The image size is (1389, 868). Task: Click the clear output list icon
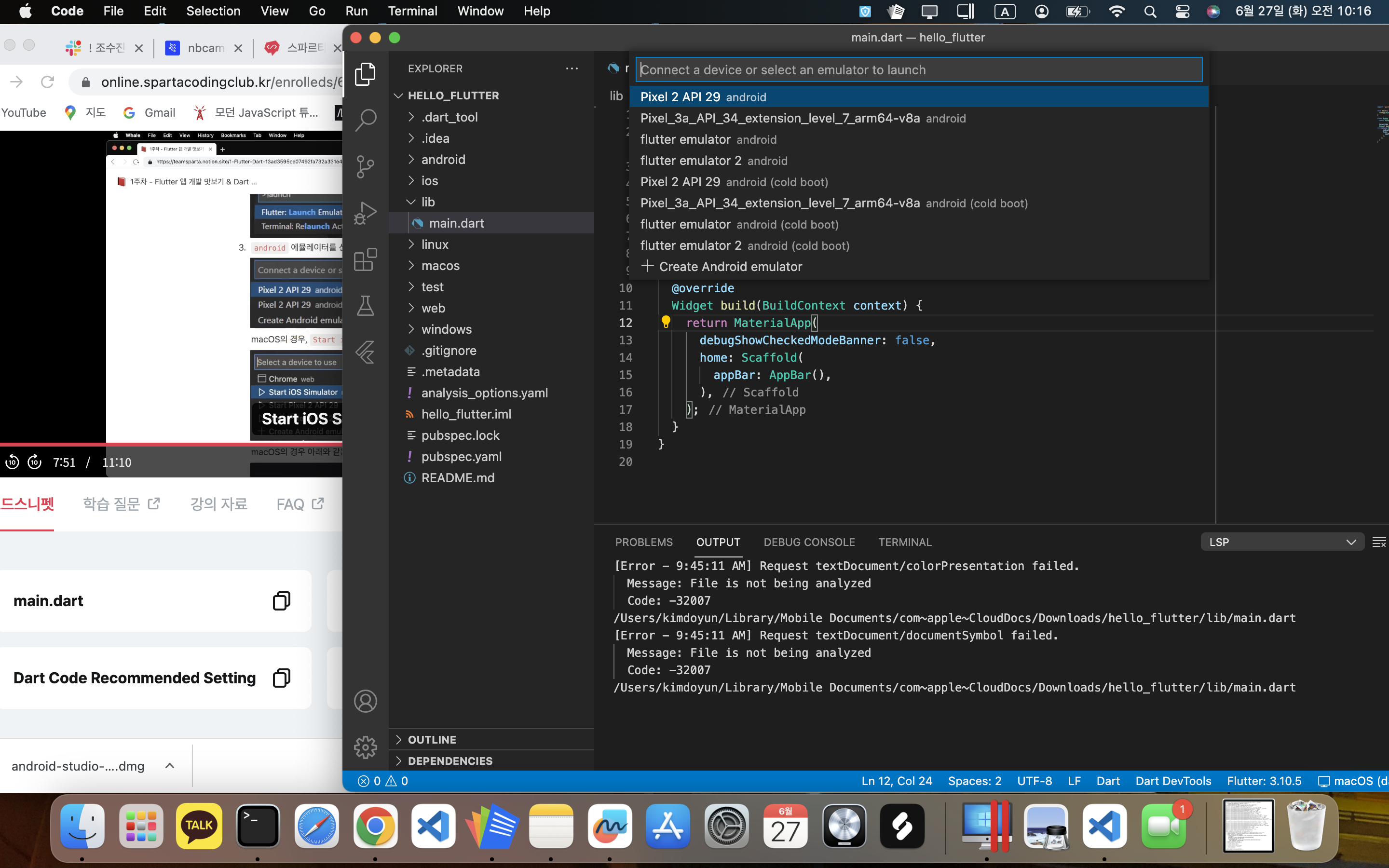1379,542
